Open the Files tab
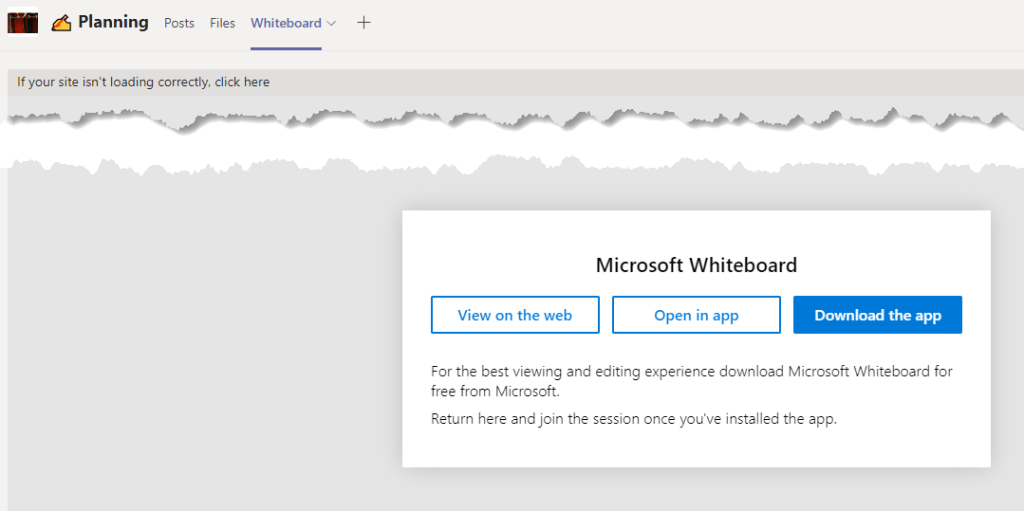Image resolution: width=1024 pixels, height=511 pixels. (x=222, y=23)
